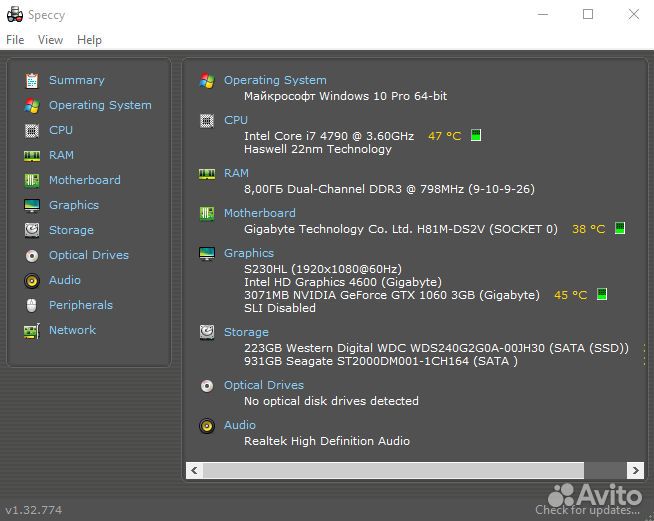The height and width of the screenshot is (521, 654).
Task: Select Operating System in the sidebar
Action: click(x=100, y=105)
